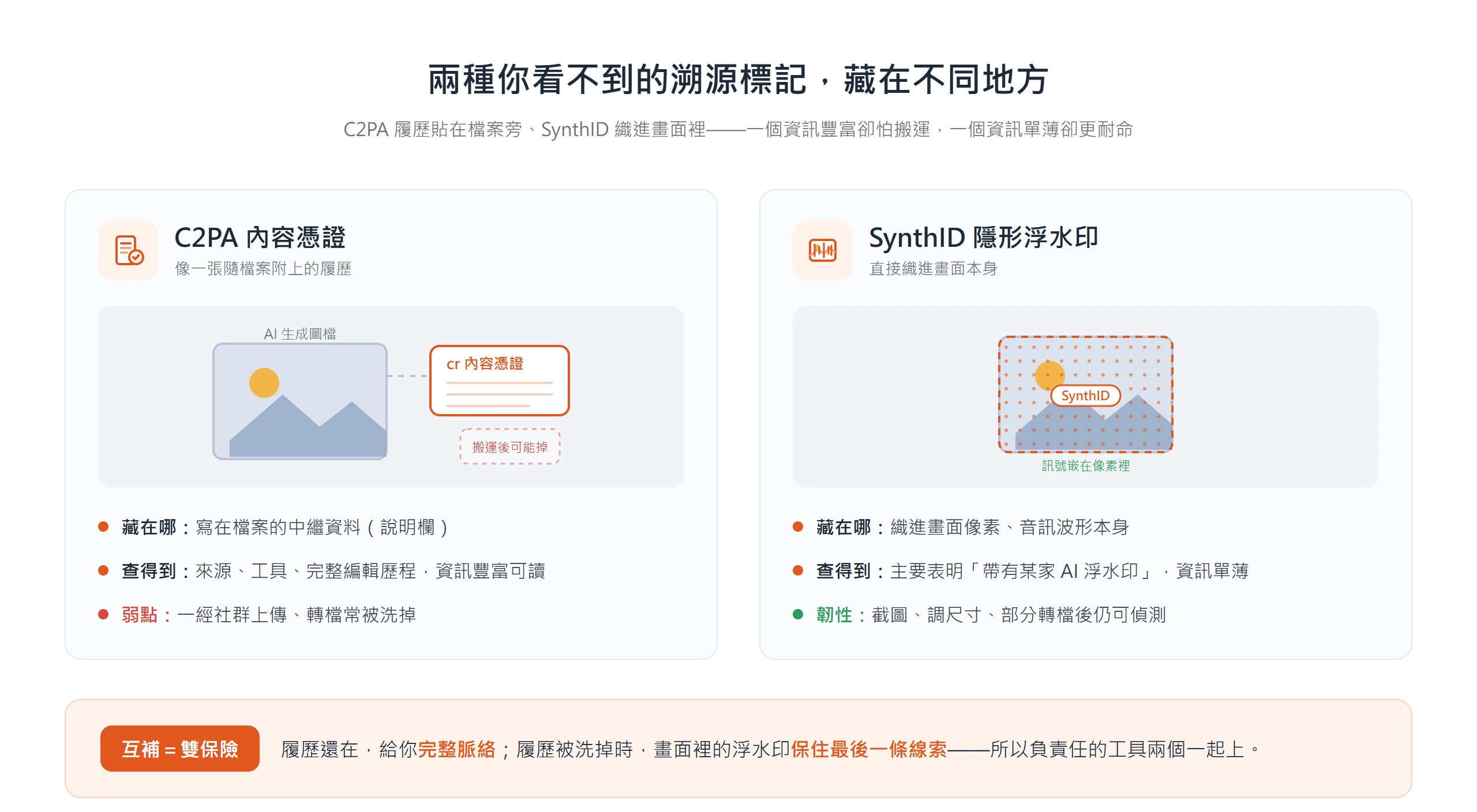The image size is (1477, 812).
Task: Click the C2PA 內容憑證 card title
Action: pyautogui.click(x=260, y=237)
